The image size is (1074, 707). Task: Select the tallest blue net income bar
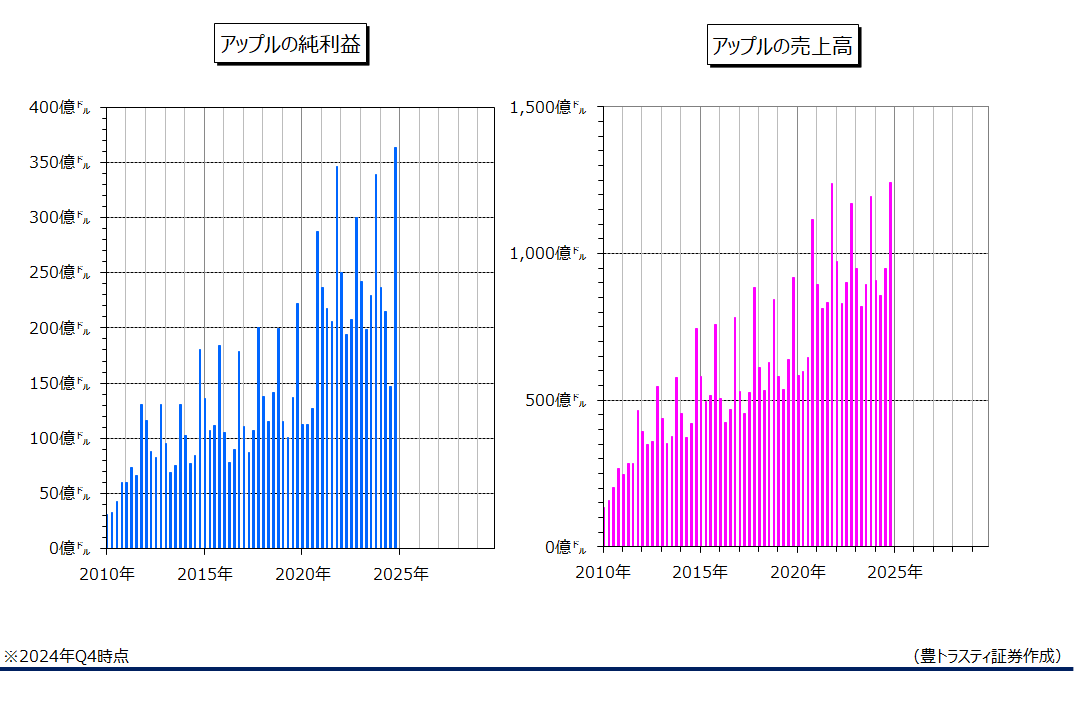click(x=395, y=347)
